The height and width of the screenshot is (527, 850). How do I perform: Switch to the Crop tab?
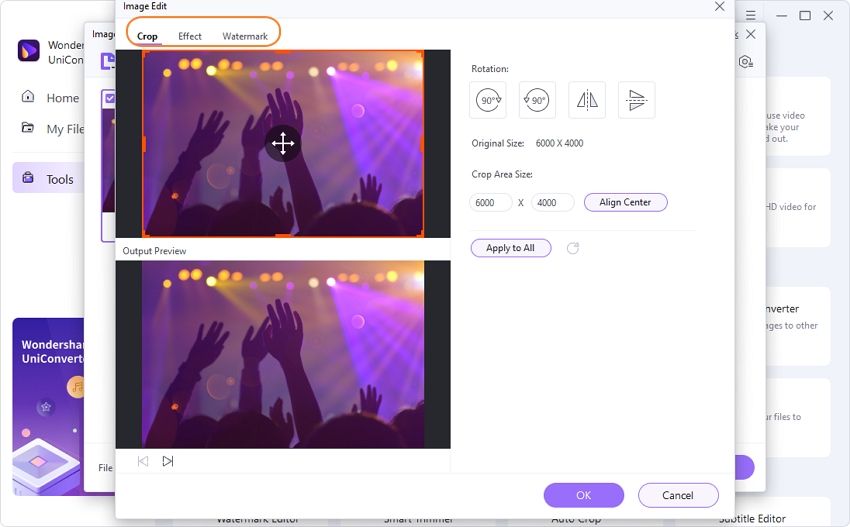tap(147, 36)
